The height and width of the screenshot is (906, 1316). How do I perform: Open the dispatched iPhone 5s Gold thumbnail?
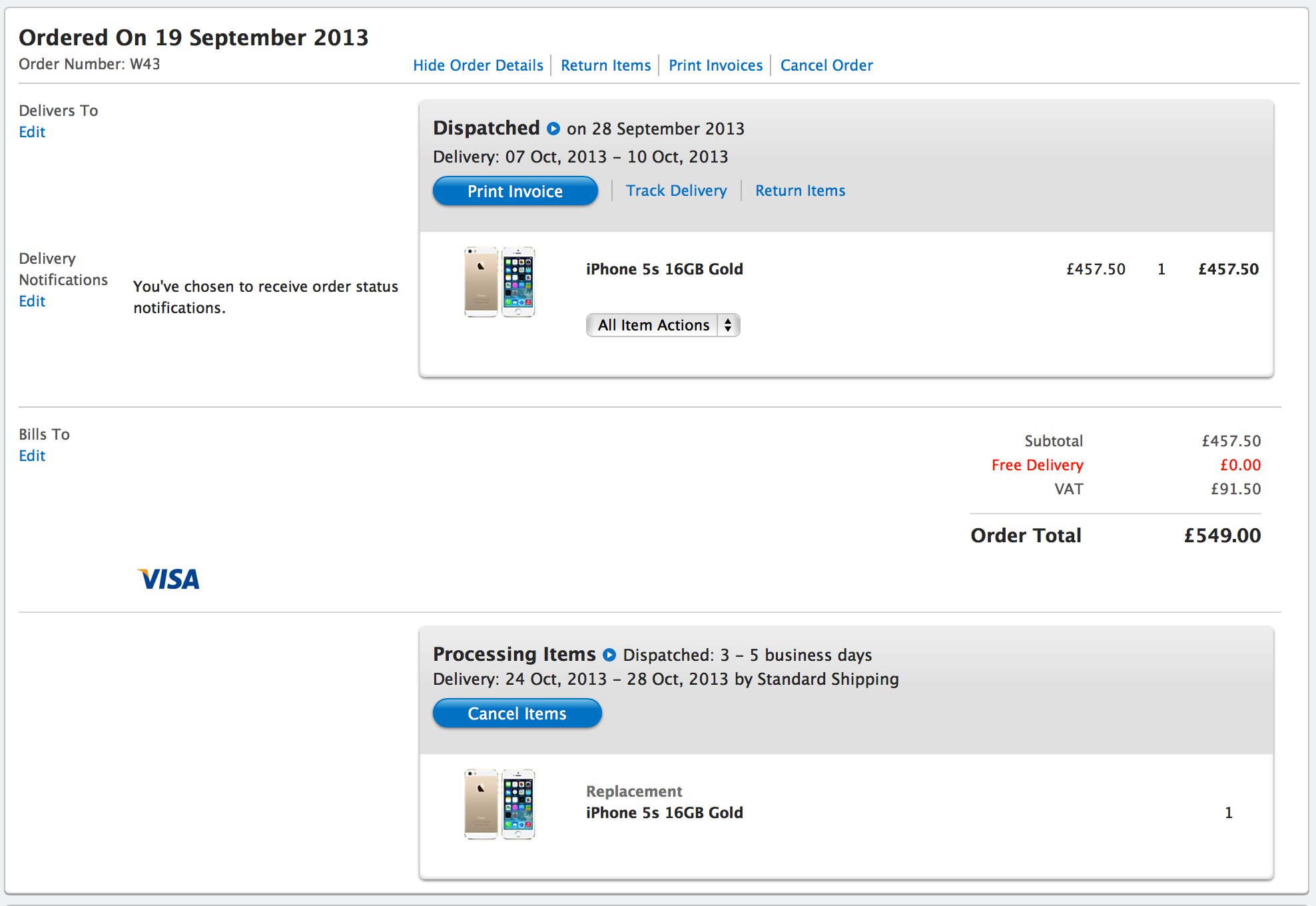(x=499, y=282)
